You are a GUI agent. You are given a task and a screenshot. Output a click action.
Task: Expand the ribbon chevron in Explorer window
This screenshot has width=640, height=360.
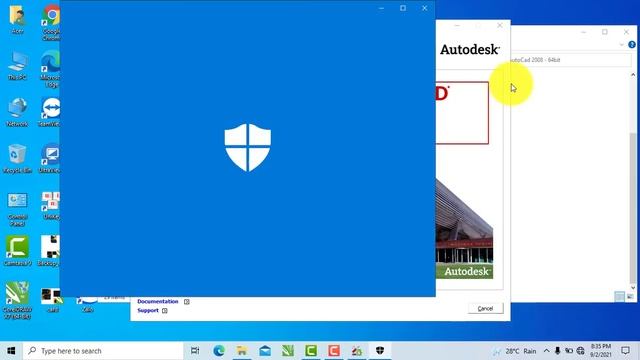pos(622,44)
